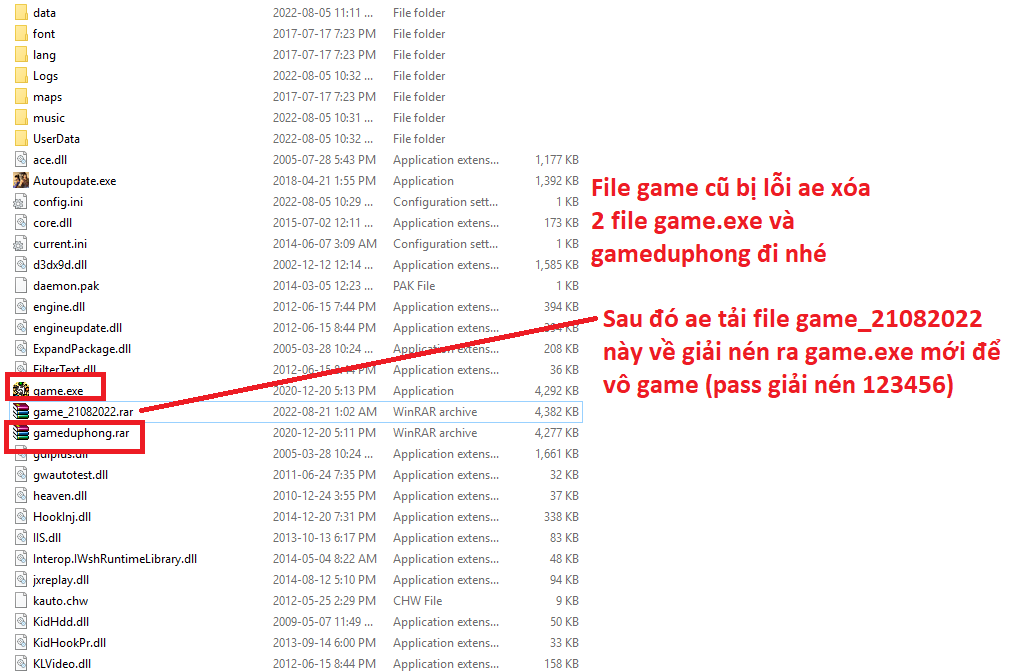Select the Autoupdate.exe application icon
The width and height of the screenshot is (1017, 672).
[x=21, y=181]
